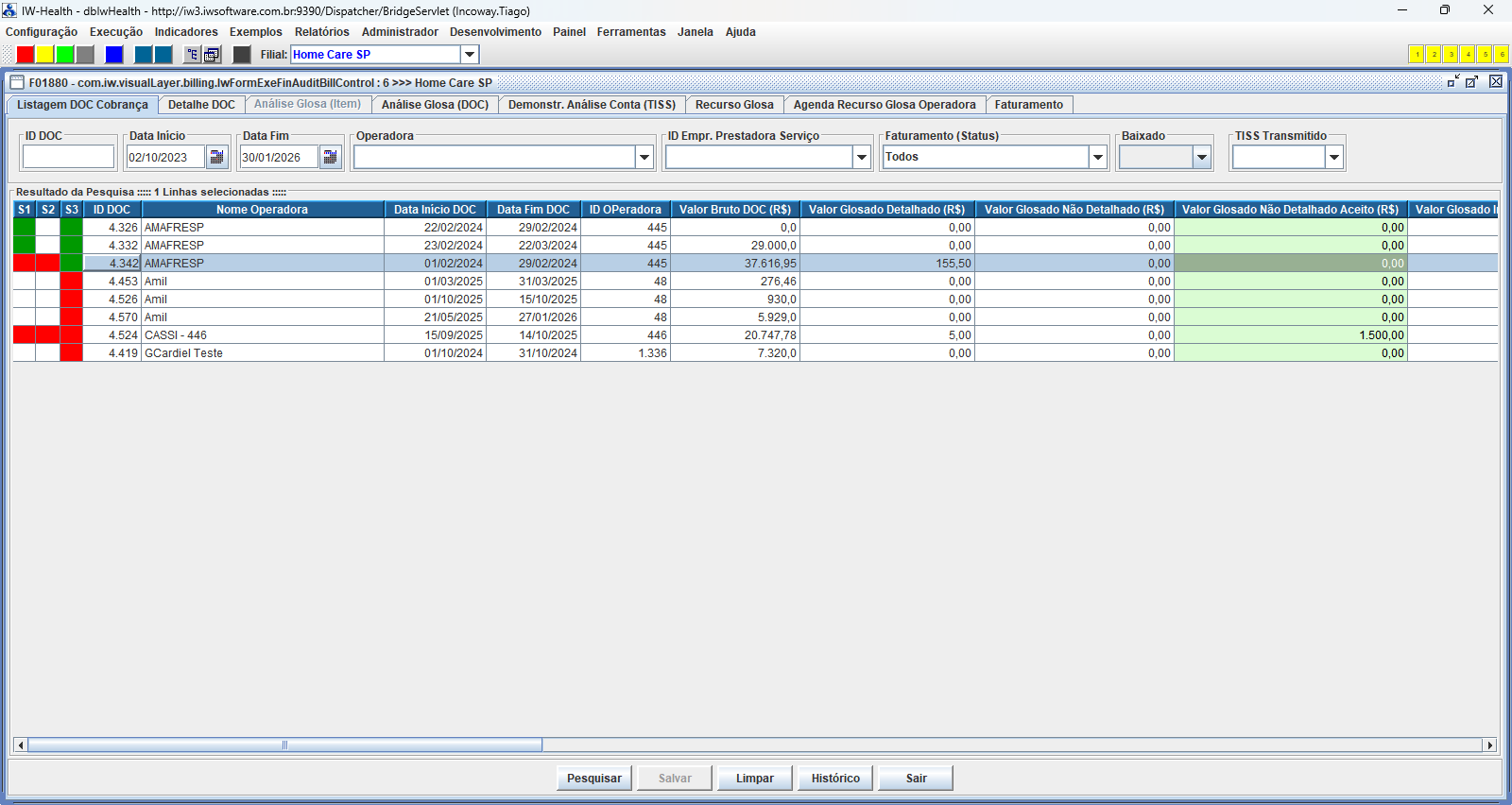1512x805 pixels.
Task: Expand the Faturamento (Status) dropdown
Action: coord(1098,157)
